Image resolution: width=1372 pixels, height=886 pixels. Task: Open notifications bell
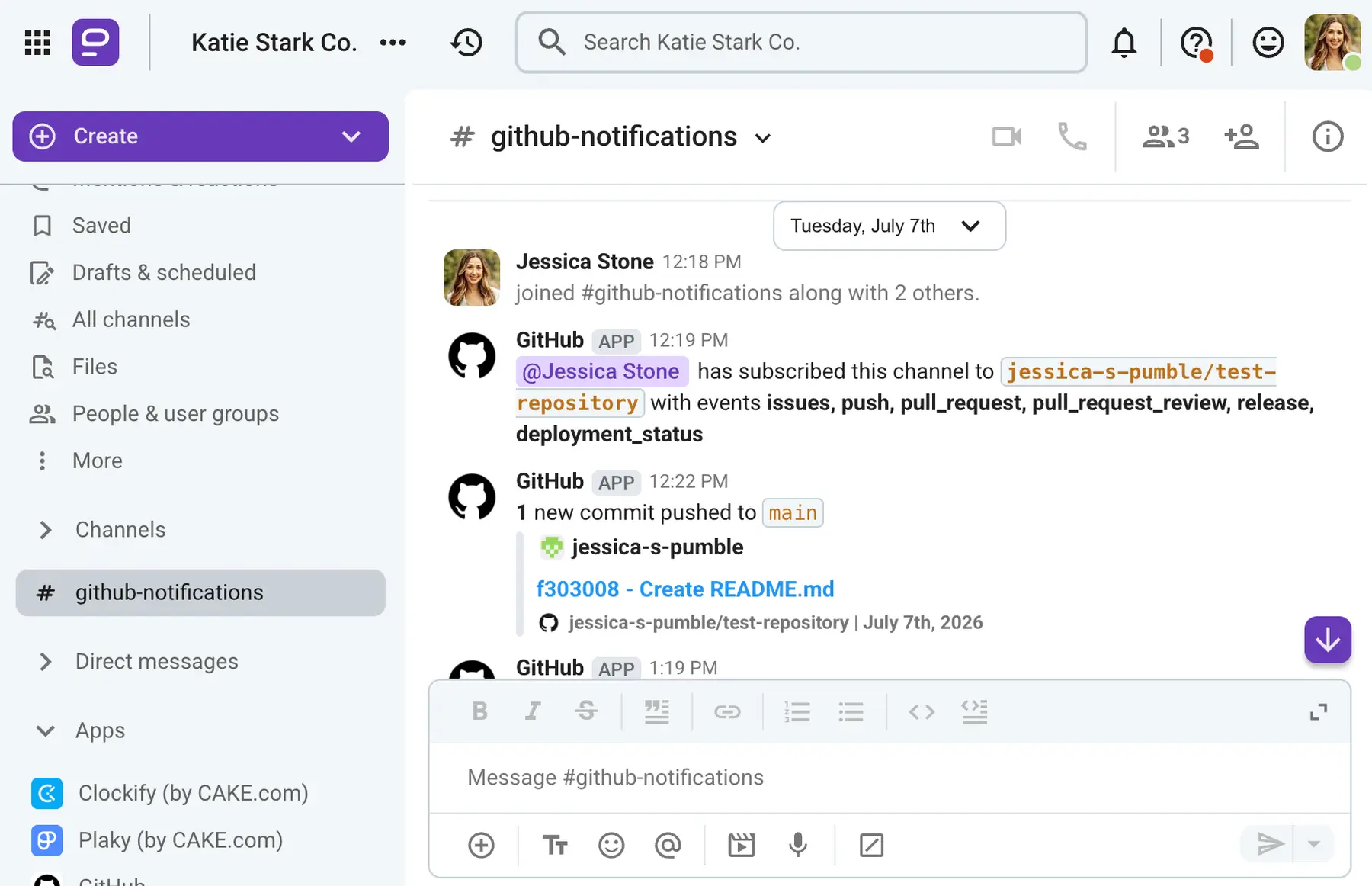(1124, 42)
